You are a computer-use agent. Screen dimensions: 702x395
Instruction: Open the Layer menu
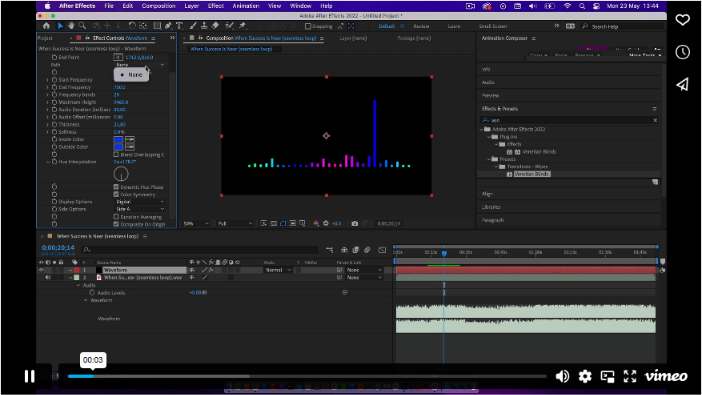point(192,6)
